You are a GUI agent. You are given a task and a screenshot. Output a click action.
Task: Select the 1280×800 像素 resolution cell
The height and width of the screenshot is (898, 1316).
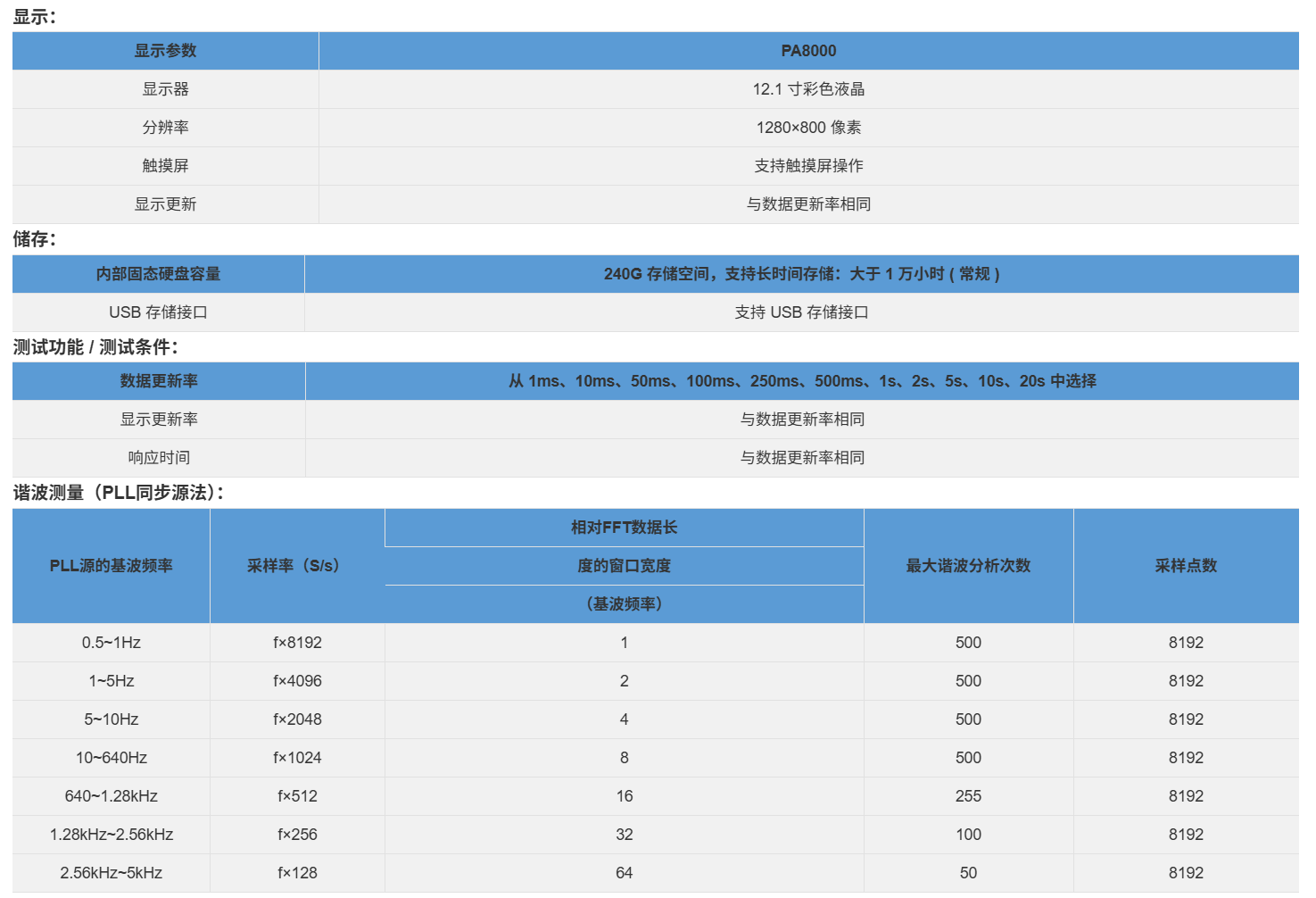click(808, 128)
